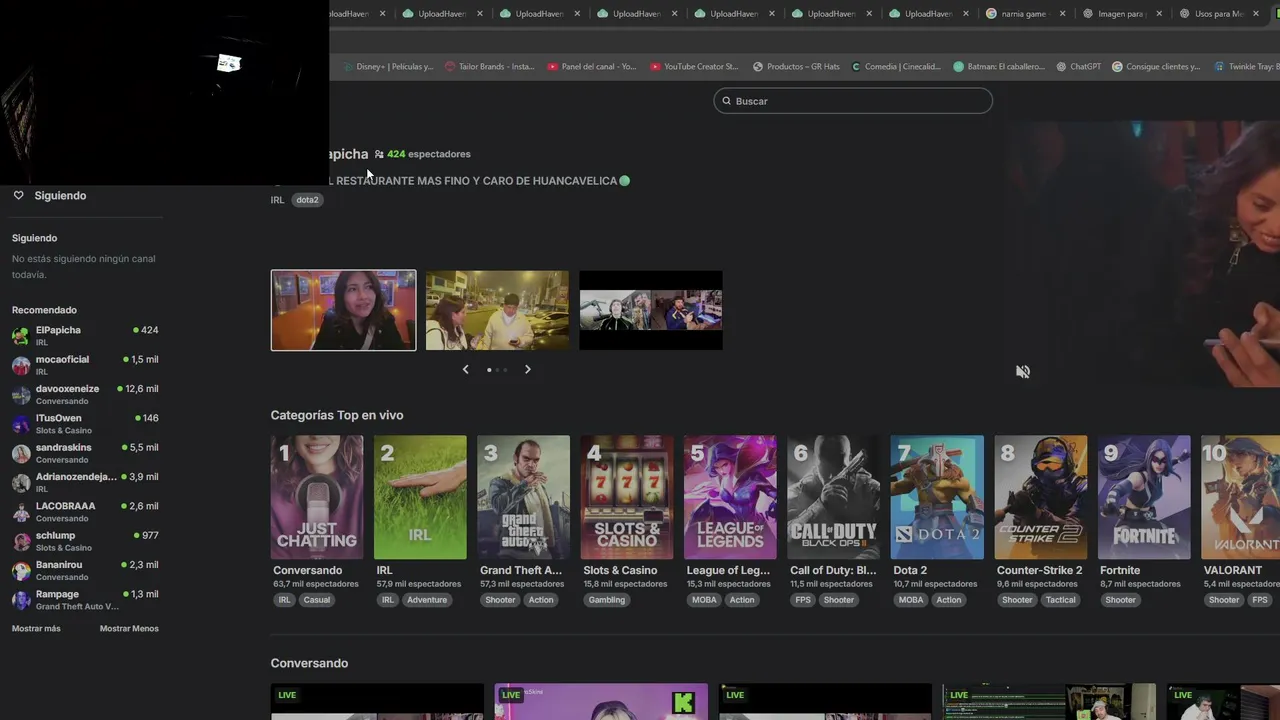Collapse the list with Mostrar Menos
The image size is (1280, 720).
(x=129, y=629)
